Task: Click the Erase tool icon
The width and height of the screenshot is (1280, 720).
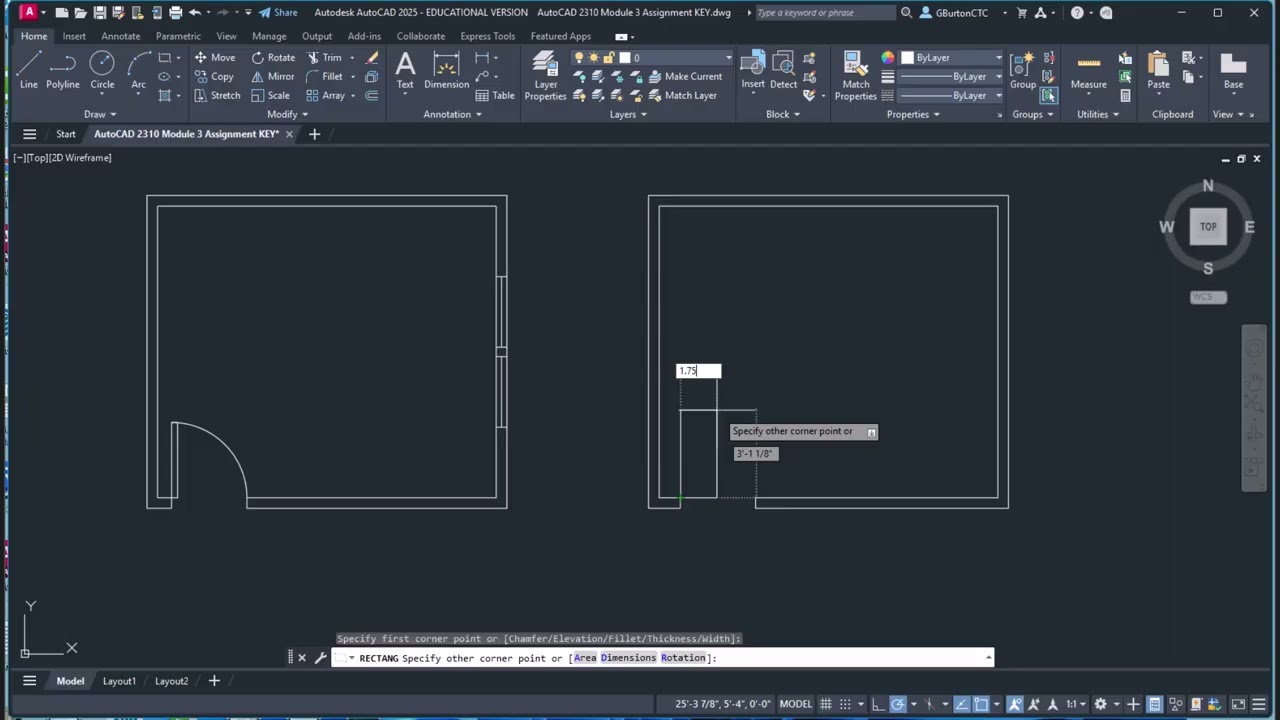Action: (372, 57)
